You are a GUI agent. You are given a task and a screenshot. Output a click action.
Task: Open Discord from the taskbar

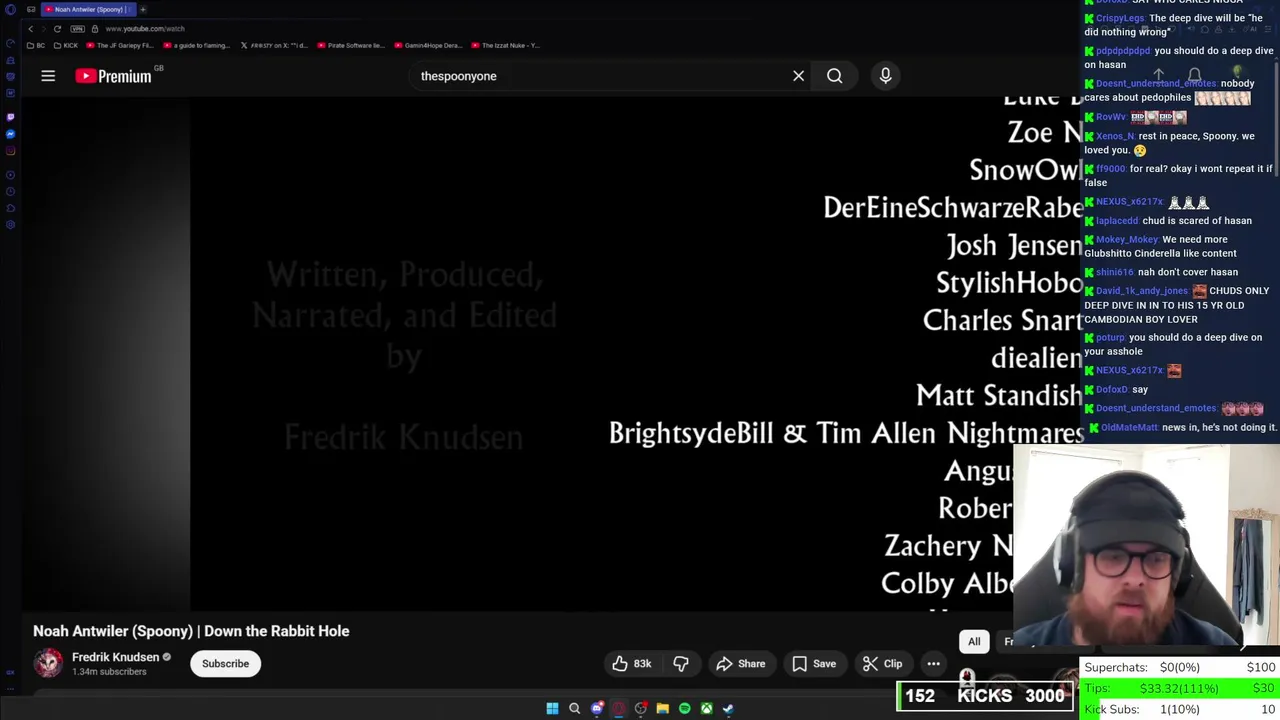[x=597, y=709]
